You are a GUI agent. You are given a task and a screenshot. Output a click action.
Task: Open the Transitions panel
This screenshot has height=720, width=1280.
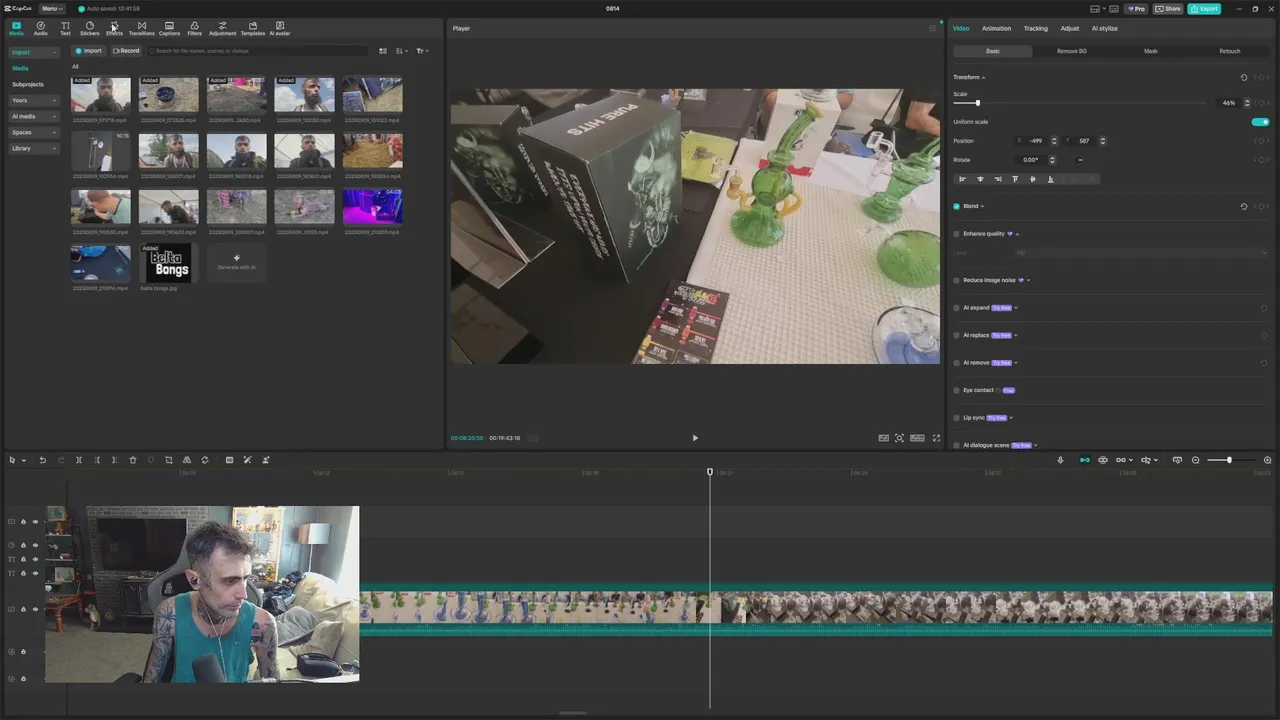(141, 28)
